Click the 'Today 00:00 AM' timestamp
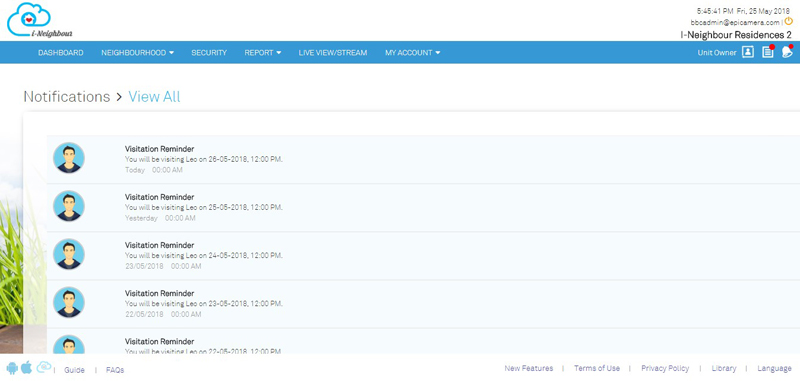This screenshot has height=381, width=800. click(x=154, y=170)
